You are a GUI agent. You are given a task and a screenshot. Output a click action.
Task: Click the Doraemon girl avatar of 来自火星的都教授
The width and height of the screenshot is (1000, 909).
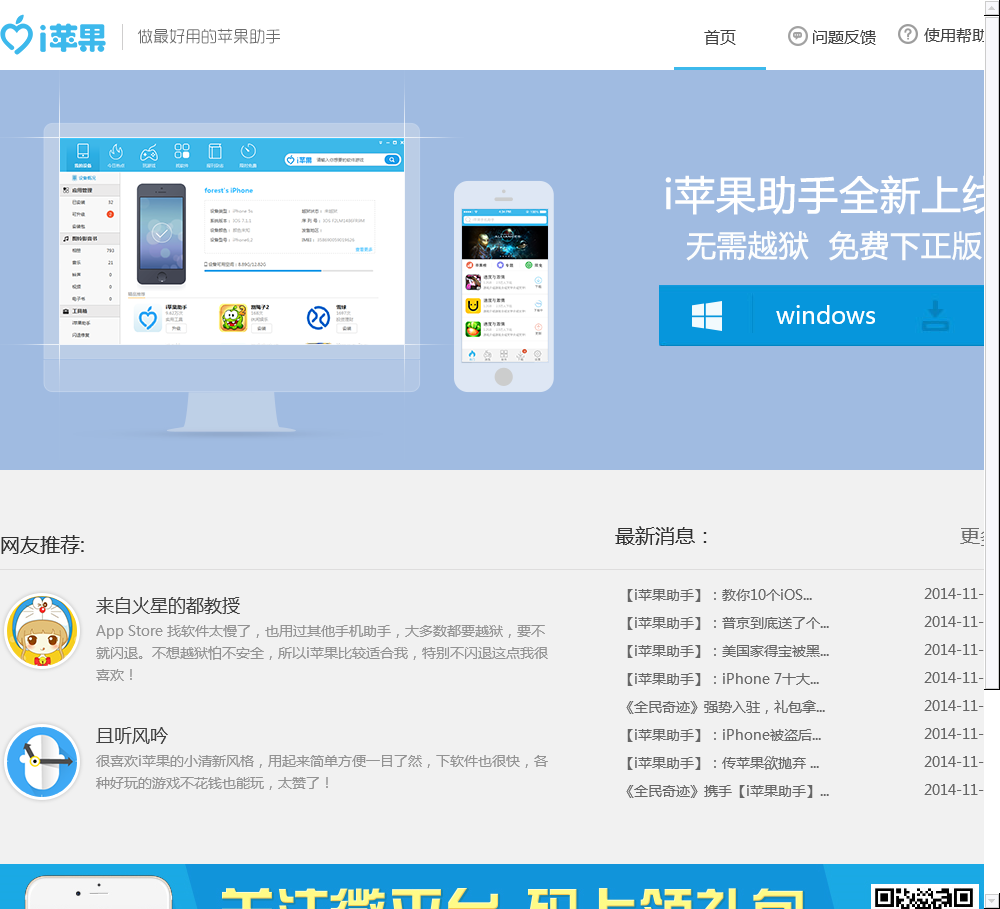pos(42,631)
